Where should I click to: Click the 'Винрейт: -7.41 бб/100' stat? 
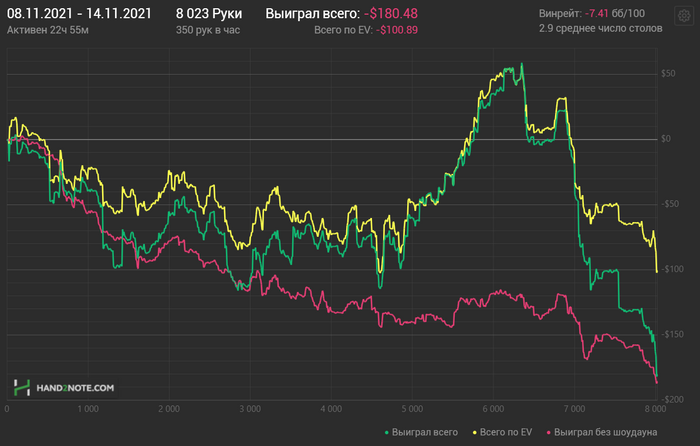[x=592, y=13]
